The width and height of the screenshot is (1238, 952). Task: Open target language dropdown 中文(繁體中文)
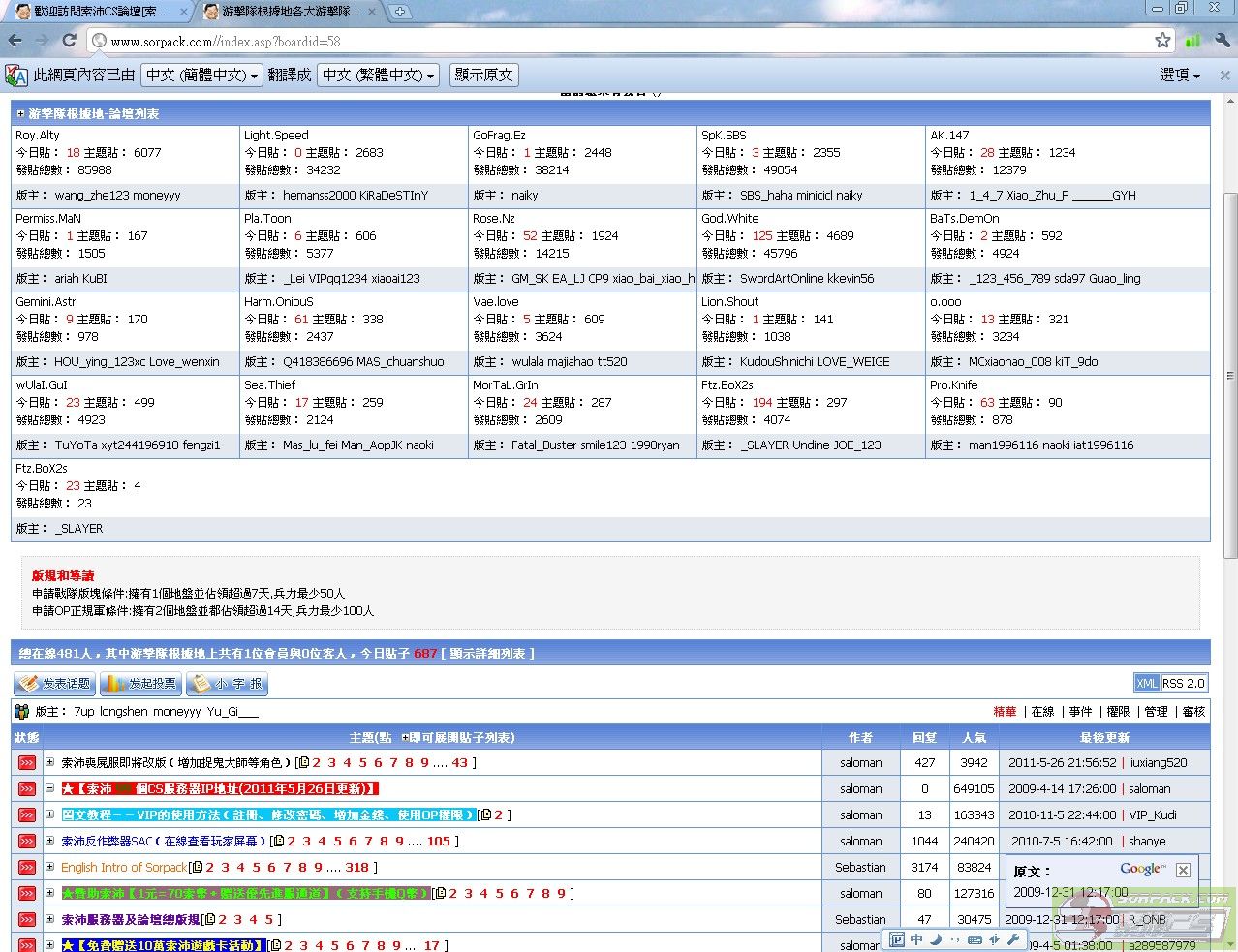[x=379, y=75]
